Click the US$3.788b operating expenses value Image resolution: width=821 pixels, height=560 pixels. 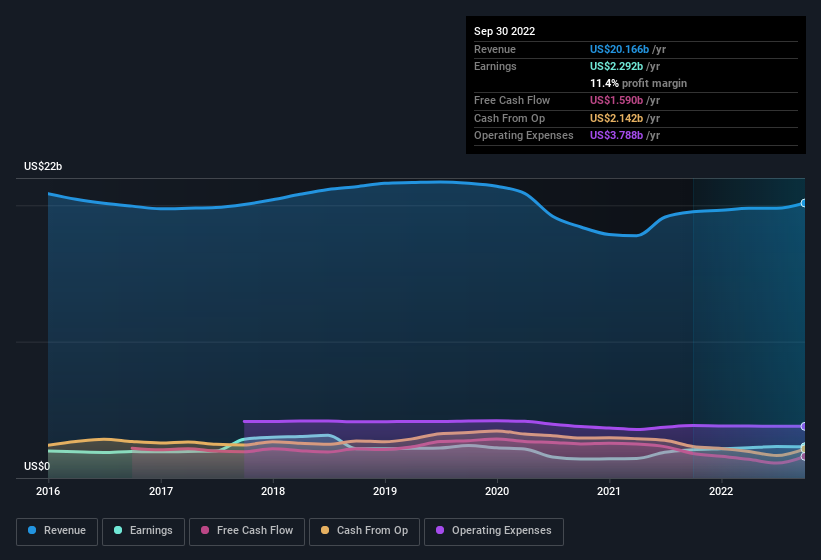tap(616, 135)
